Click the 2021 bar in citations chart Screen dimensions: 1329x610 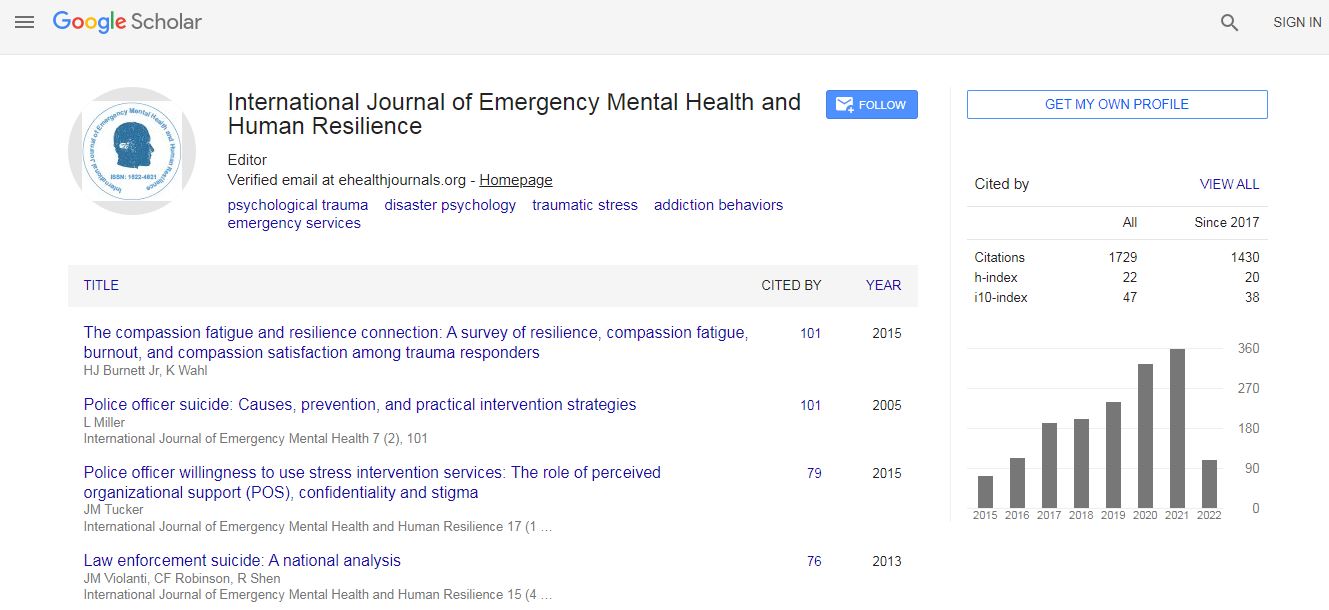1177,428
